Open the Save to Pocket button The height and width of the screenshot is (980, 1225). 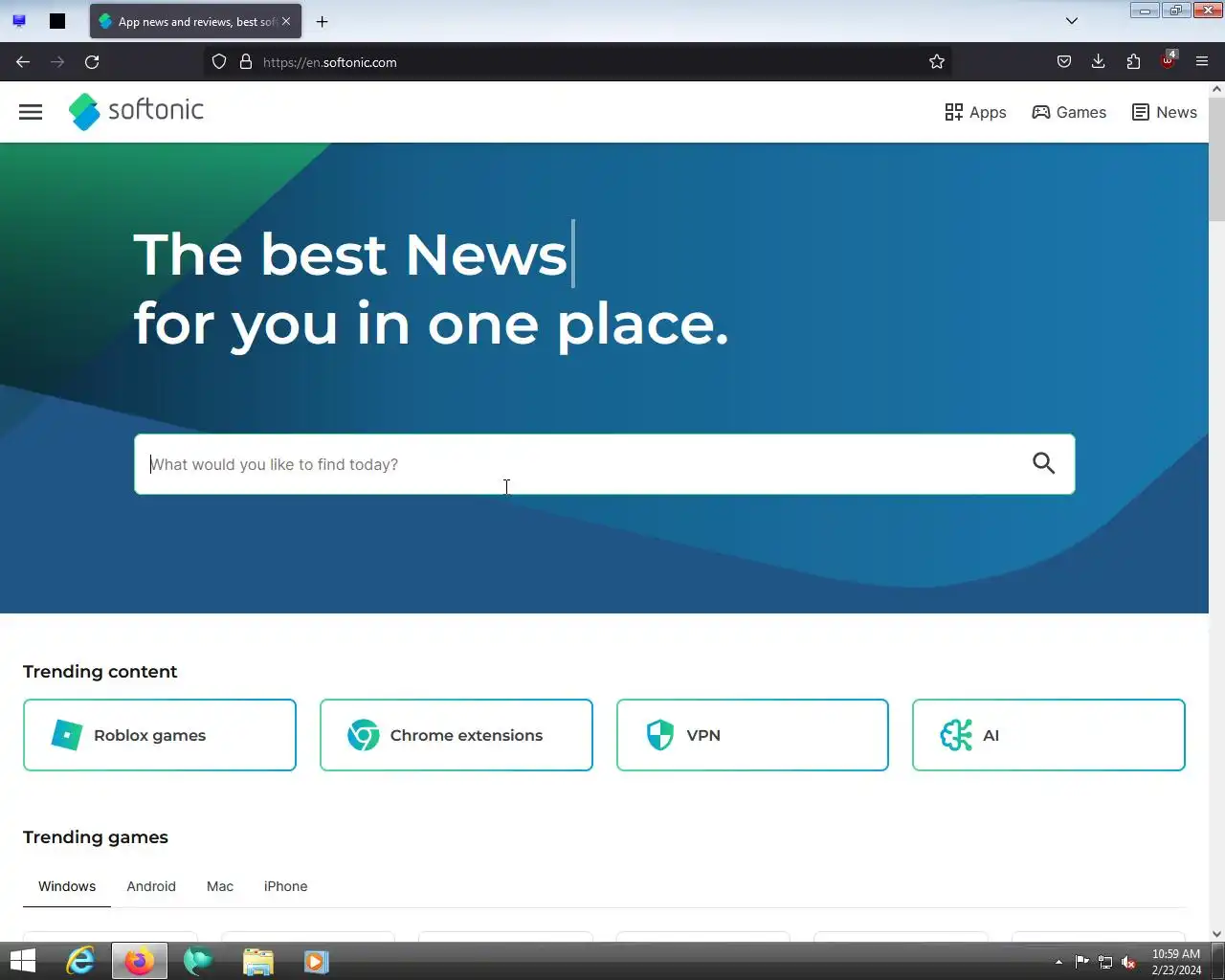1064,62
